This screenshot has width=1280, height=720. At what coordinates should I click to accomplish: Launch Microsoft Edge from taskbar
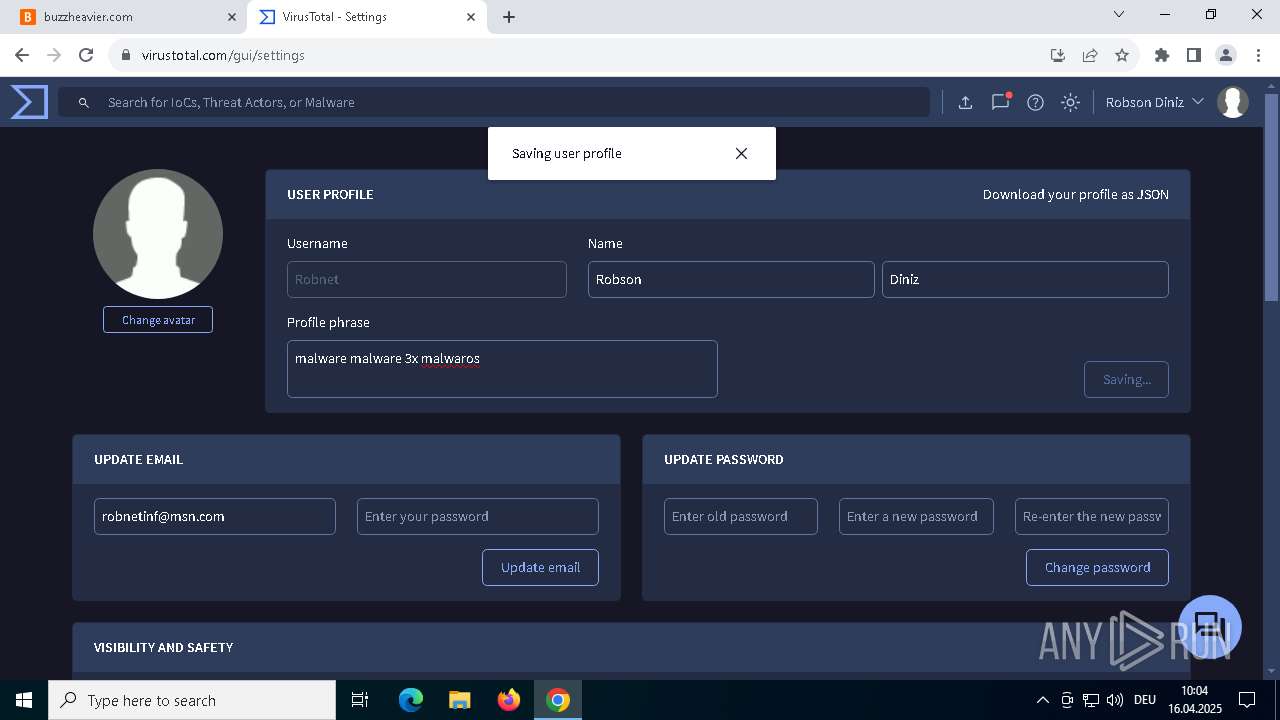[x=411, y=700]
